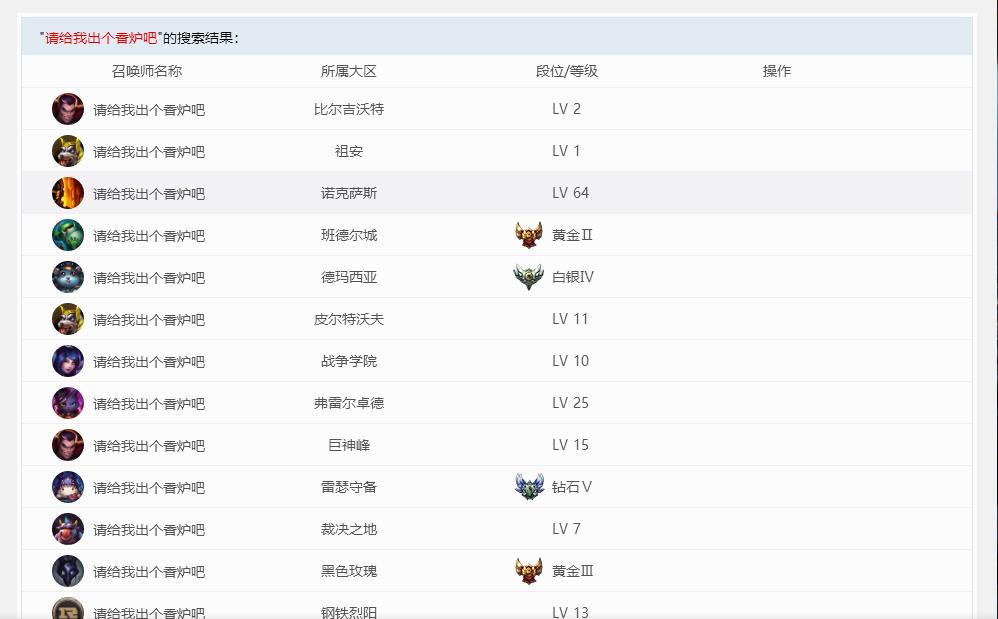Click the 皮尔特沃夫 region cell
This screenshot has width=998, height=619.
[x=348, y=319]
